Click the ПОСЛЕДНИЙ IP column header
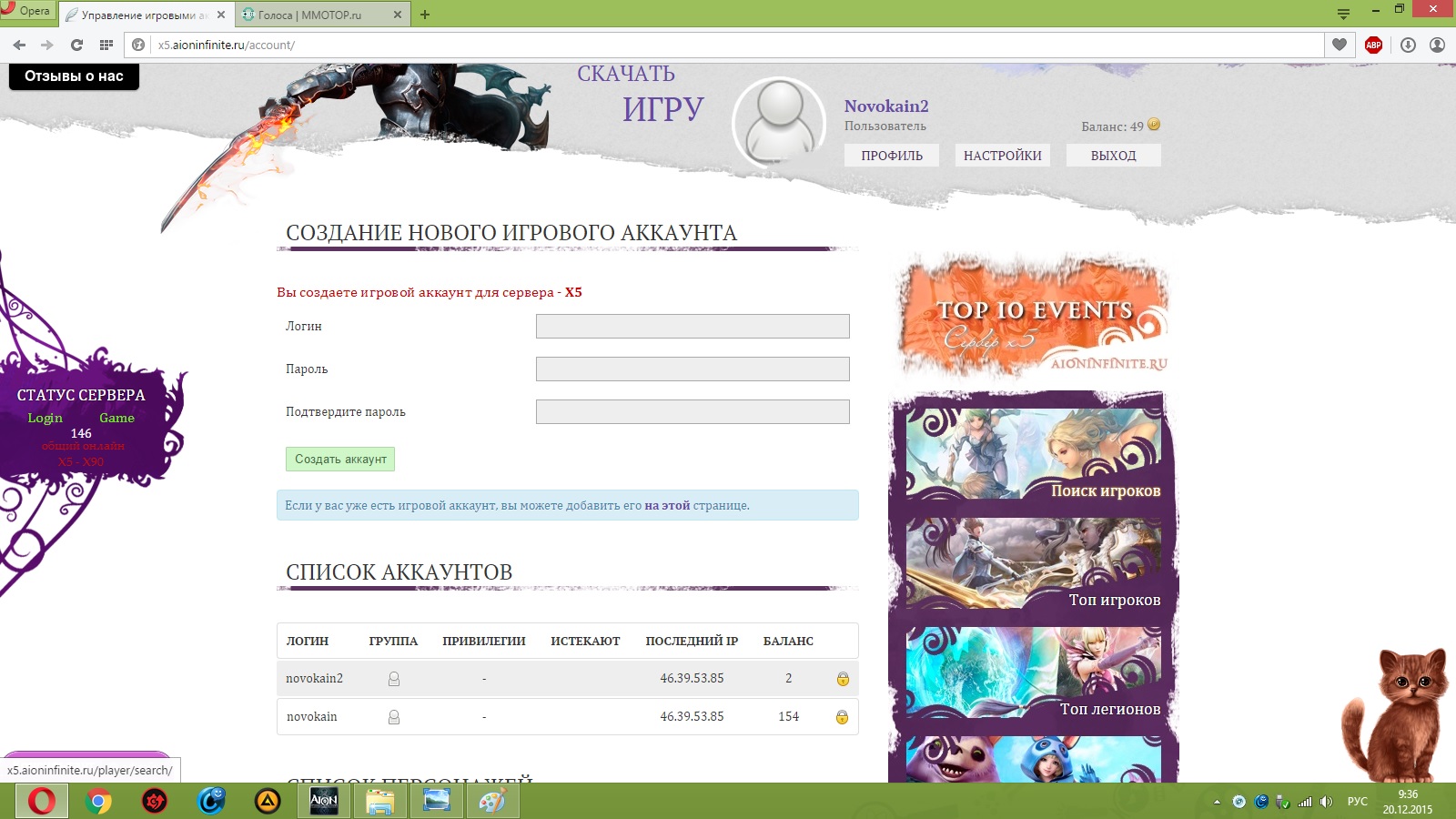The height and width of the screenshot is (819, 1456). point(692,641)
